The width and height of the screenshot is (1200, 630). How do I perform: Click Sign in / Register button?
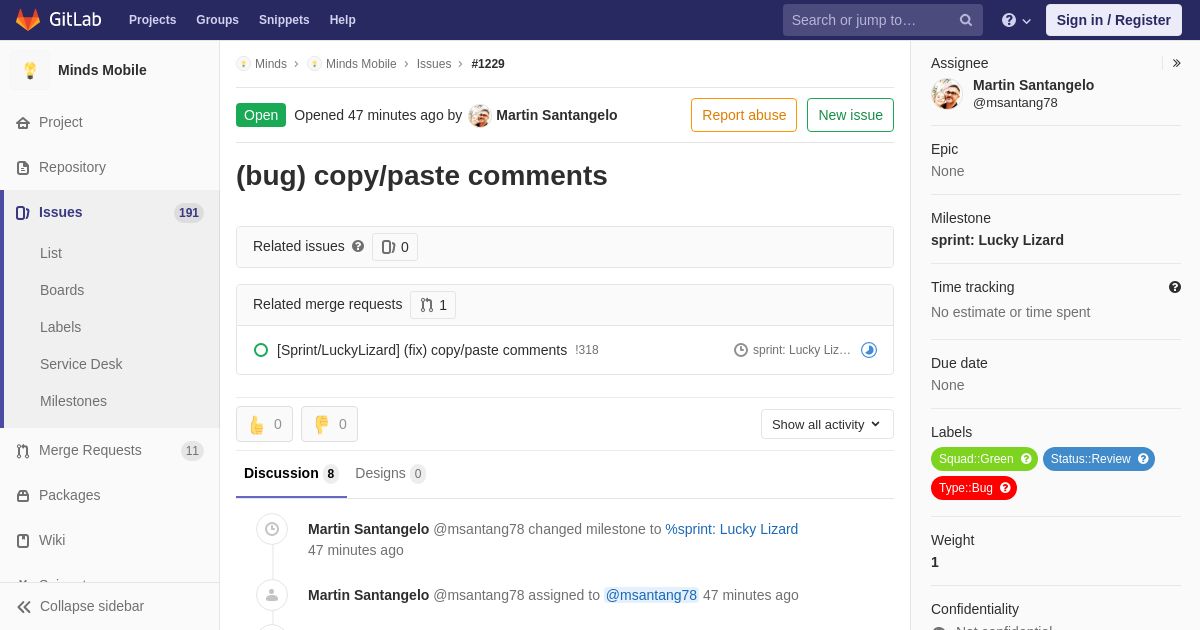[x=1114, y=20]
